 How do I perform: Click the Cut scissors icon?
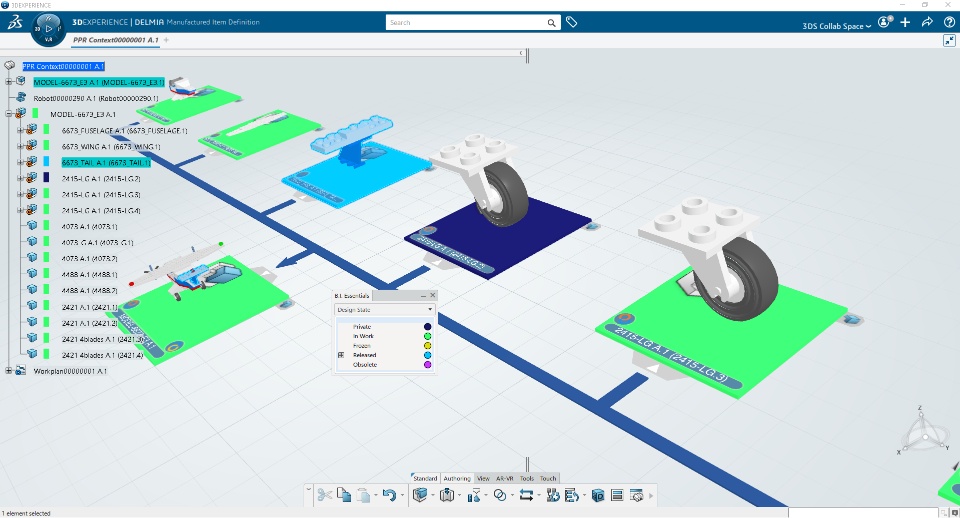(324, 495)
